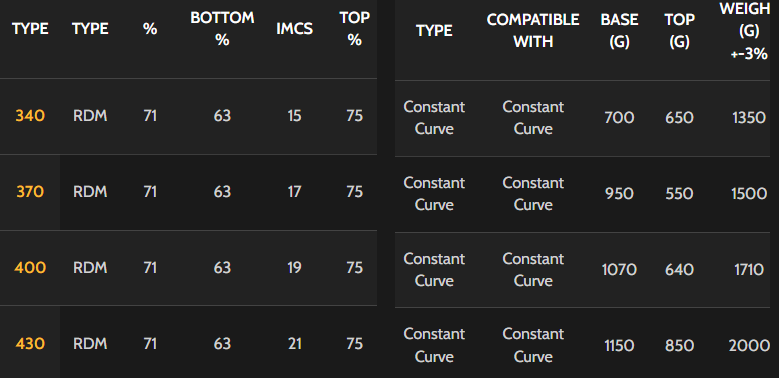779x378 pixels.
Task: Select the BASE (G) column header
Action: tap(619, 31)
